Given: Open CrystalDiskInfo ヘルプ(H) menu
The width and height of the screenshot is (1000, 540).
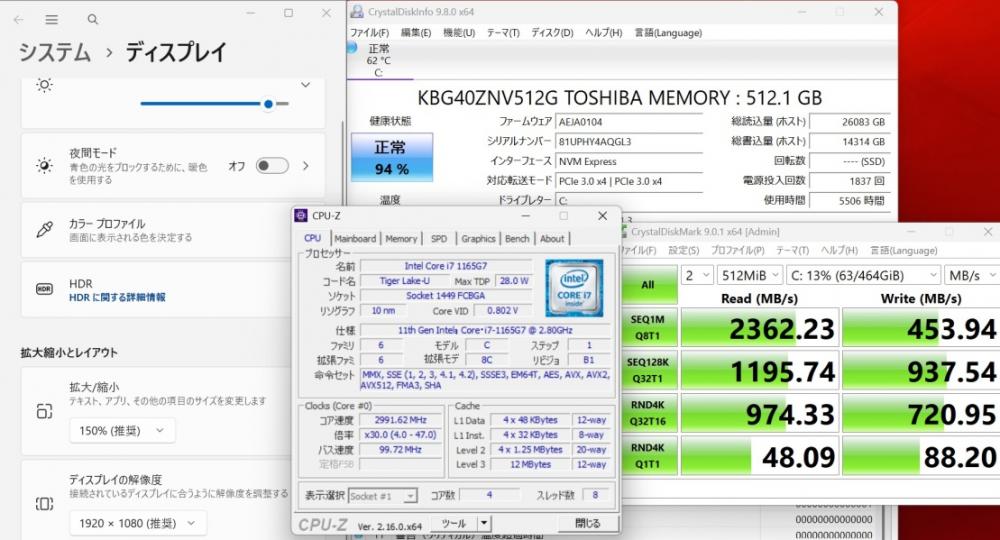Looking at the screenshot, I should click(x=603, y=33).
